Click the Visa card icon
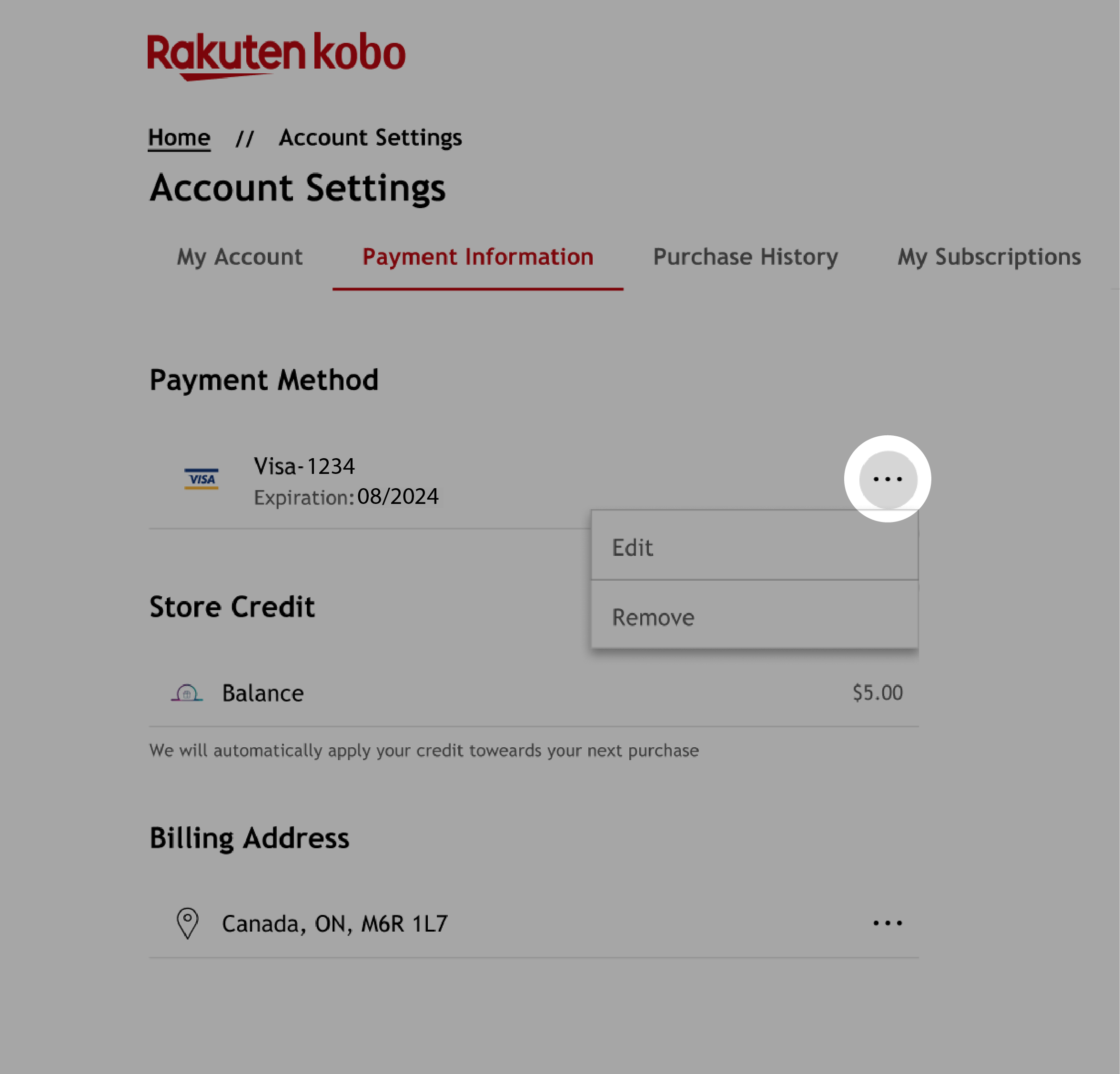 200,479
